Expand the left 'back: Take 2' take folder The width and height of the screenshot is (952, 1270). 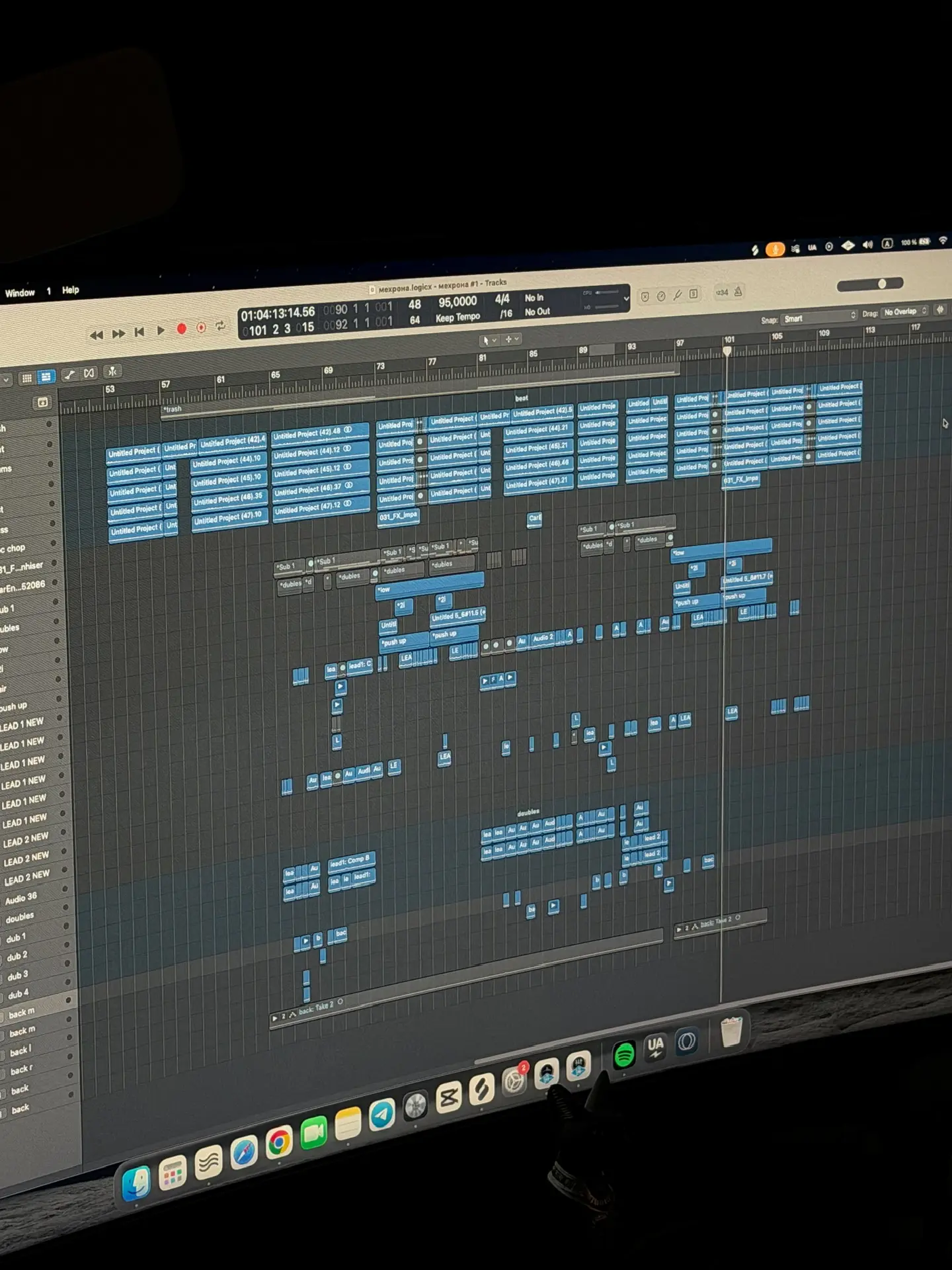[276, 1018]
